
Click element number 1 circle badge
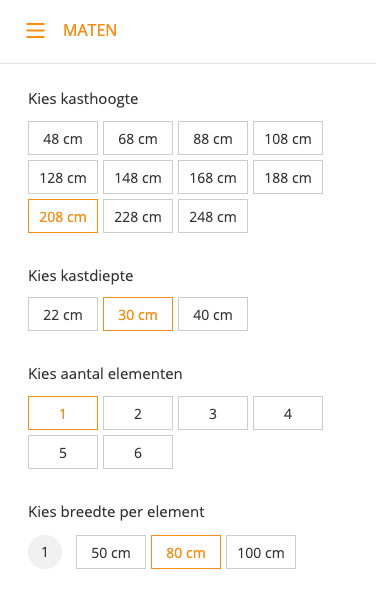(x=45, y=552)
